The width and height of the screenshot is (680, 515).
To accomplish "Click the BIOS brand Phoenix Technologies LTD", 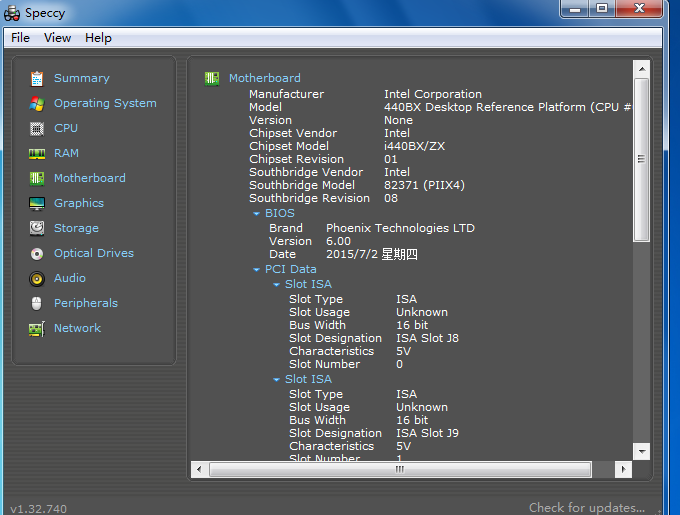I will 400,228.
